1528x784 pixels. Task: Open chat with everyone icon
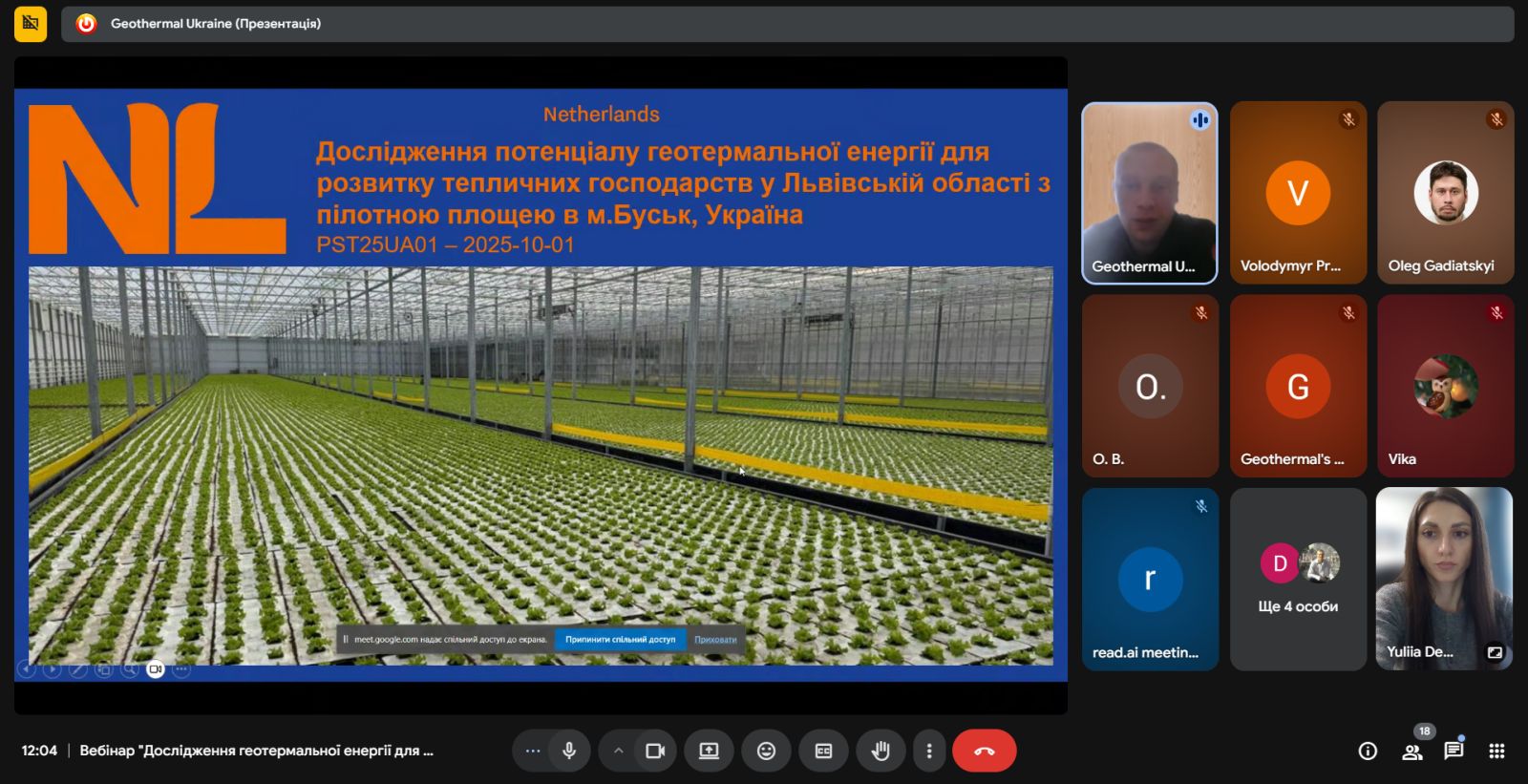click(x=1454, y=751)
